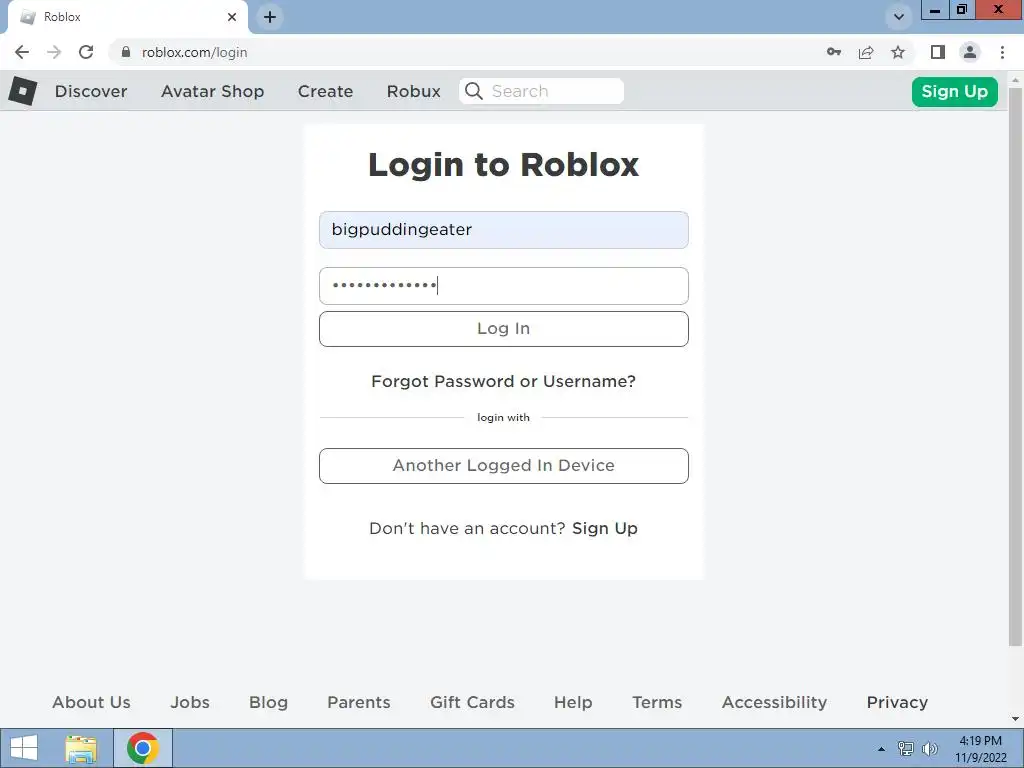Click the browser forward arrow

point(54,52)
